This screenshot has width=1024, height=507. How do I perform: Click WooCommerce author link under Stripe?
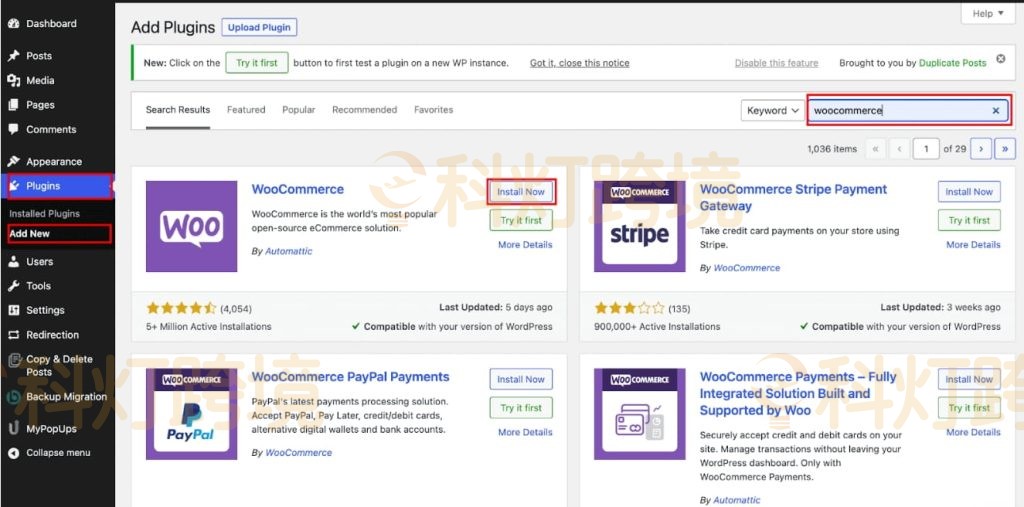(746, 268)
